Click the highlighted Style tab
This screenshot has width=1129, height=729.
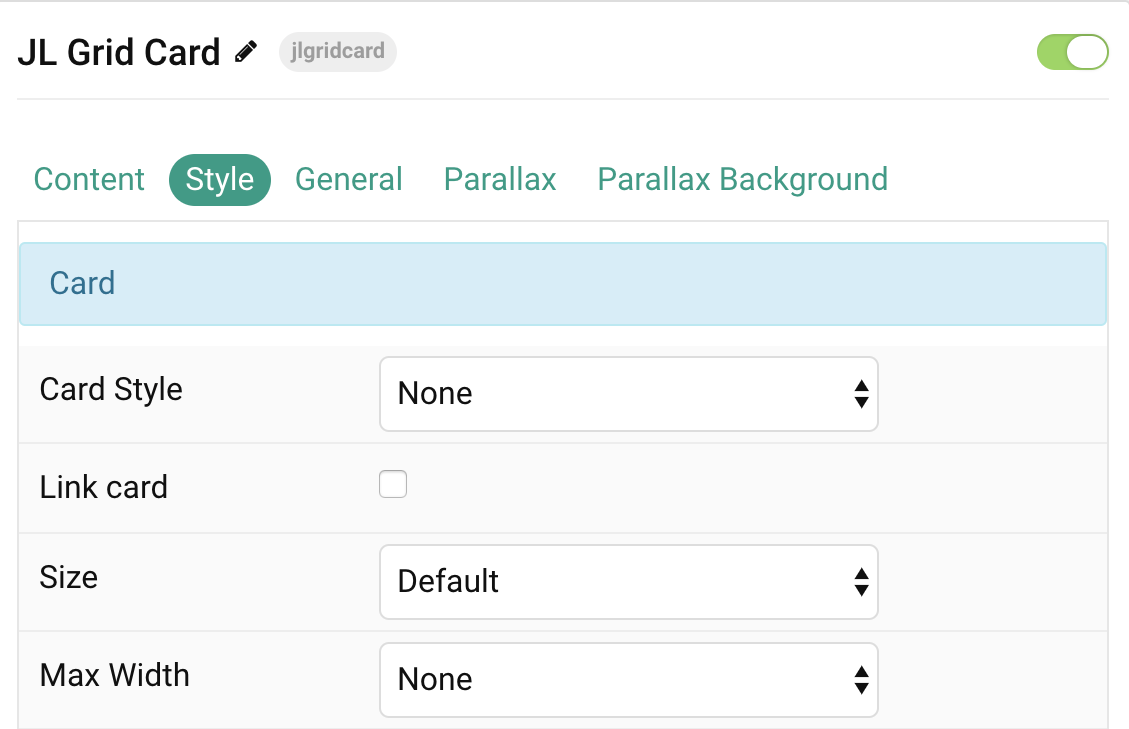(220, 179)
